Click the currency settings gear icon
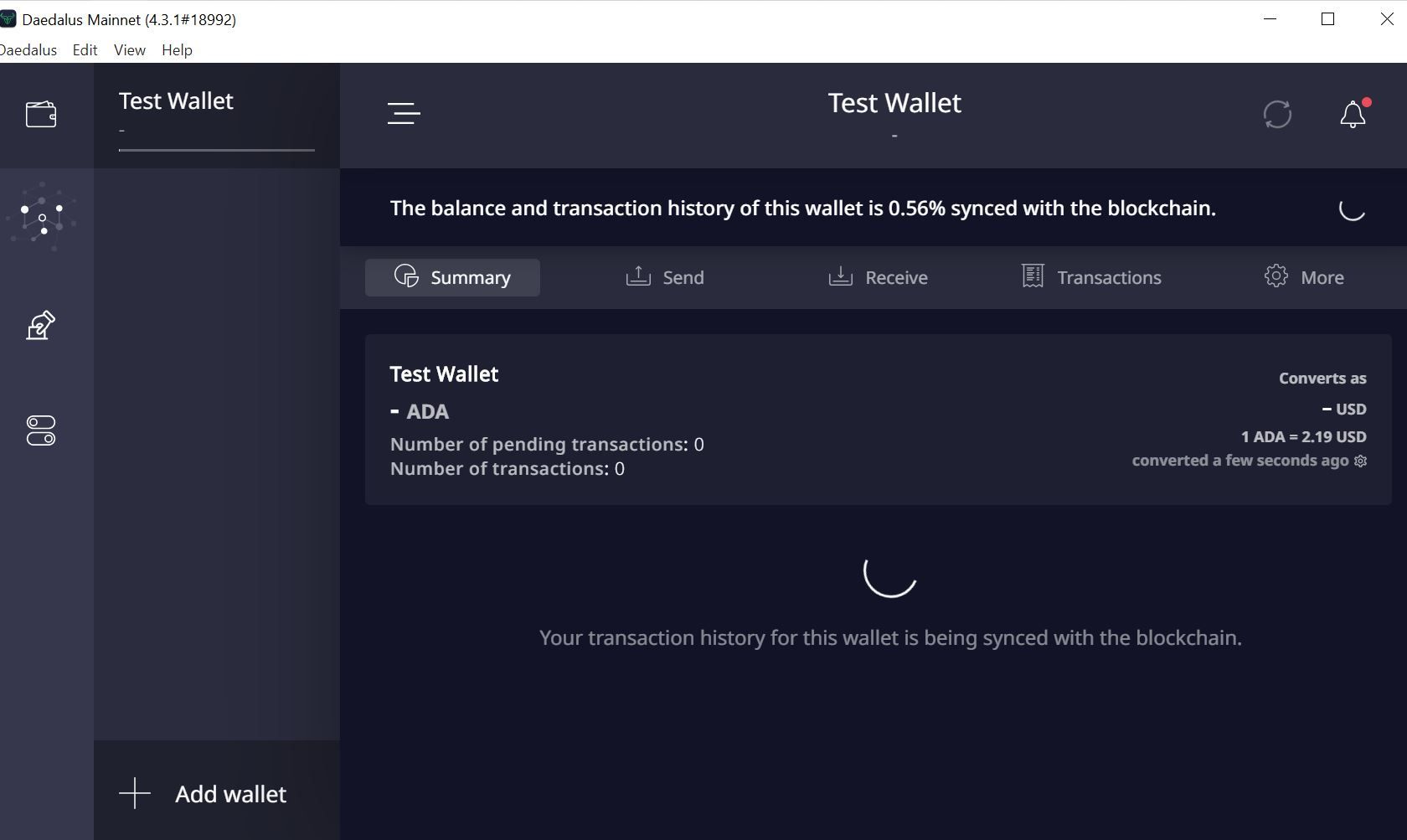Image resolution: width=1407 pixels, height=840 pixels. point(1361,461)
